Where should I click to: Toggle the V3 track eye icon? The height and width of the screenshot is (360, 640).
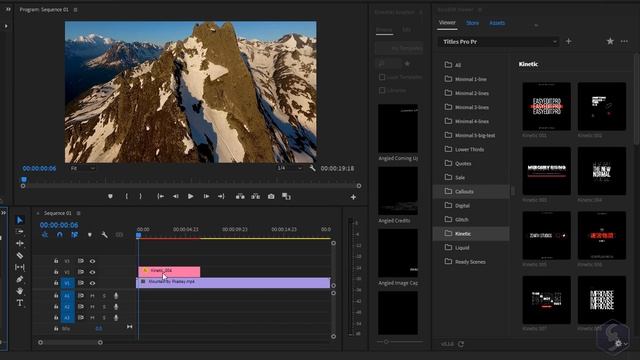pos(93,261)
